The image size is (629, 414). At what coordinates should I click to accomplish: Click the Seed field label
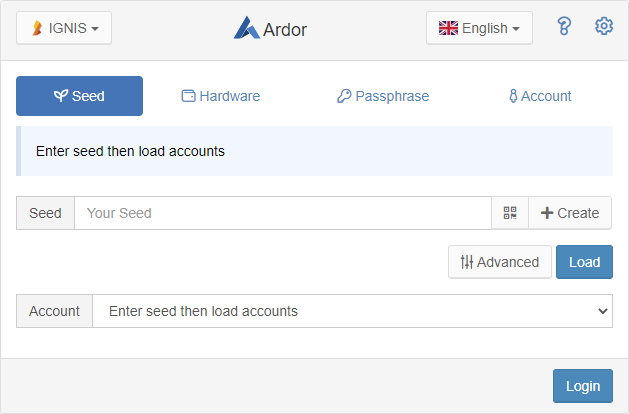coord(45,213)
